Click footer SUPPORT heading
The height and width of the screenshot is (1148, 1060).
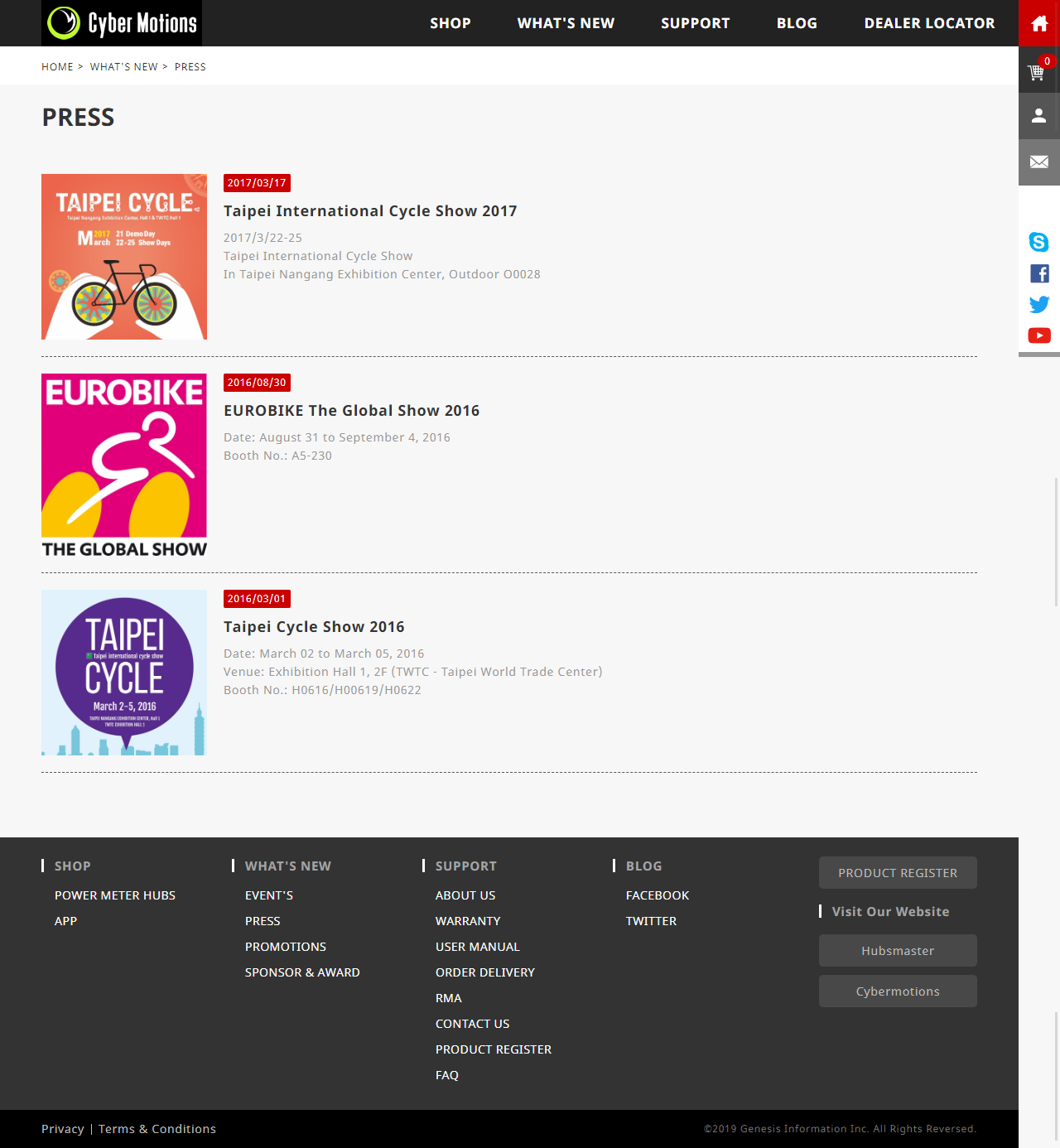click(x=466, y=866)
